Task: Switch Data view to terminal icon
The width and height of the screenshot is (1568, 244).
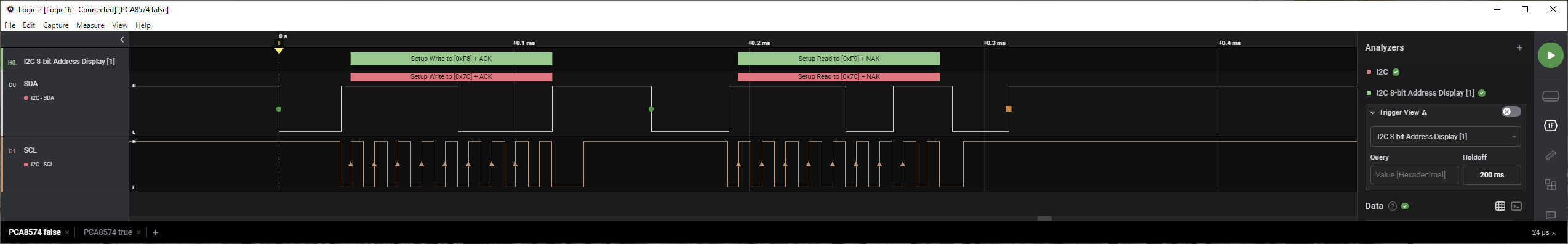Action: pyautogui.click(x=1516, y=206)
